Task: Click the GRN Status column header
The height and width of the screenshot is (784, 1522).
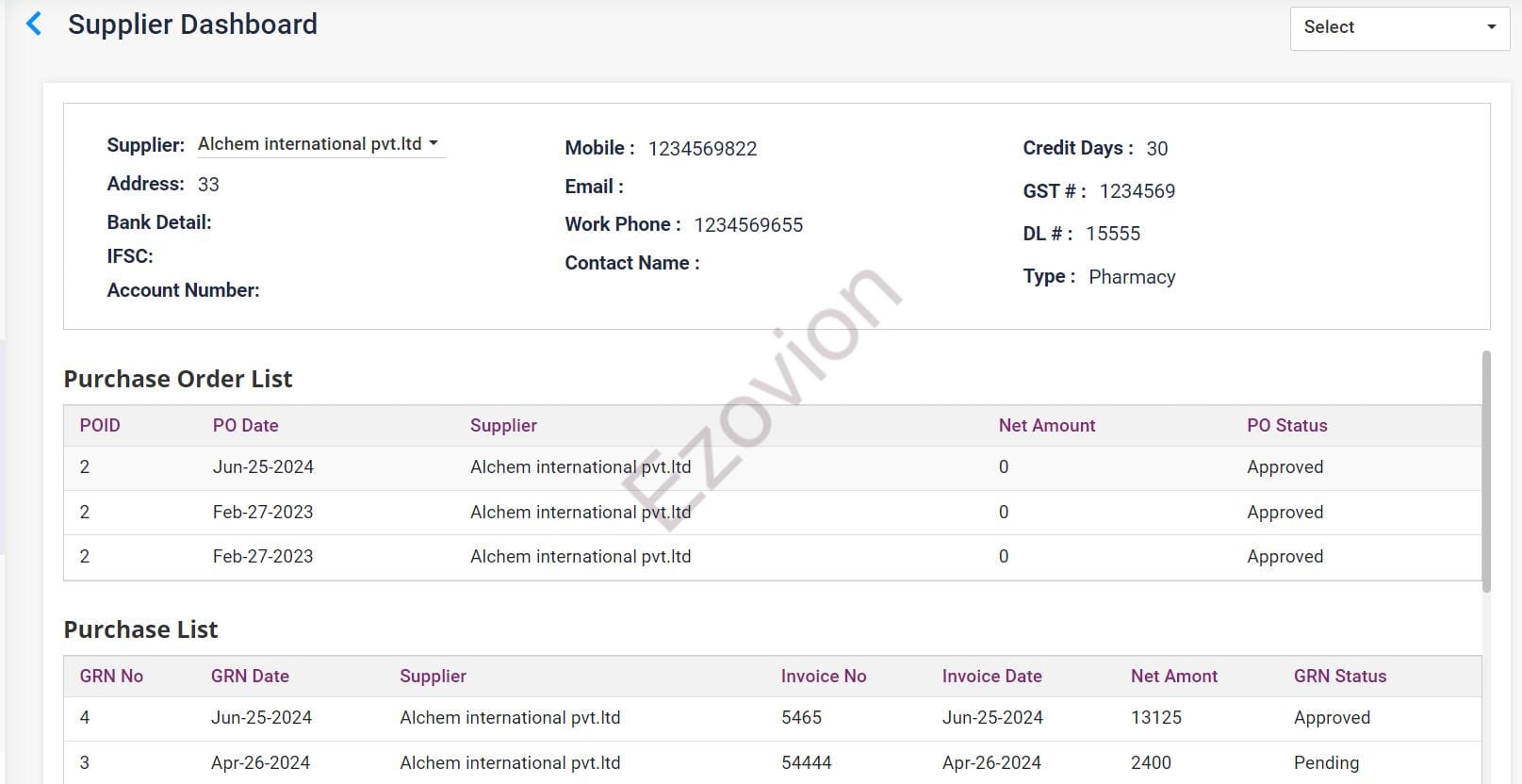Action: [1339, 677]
